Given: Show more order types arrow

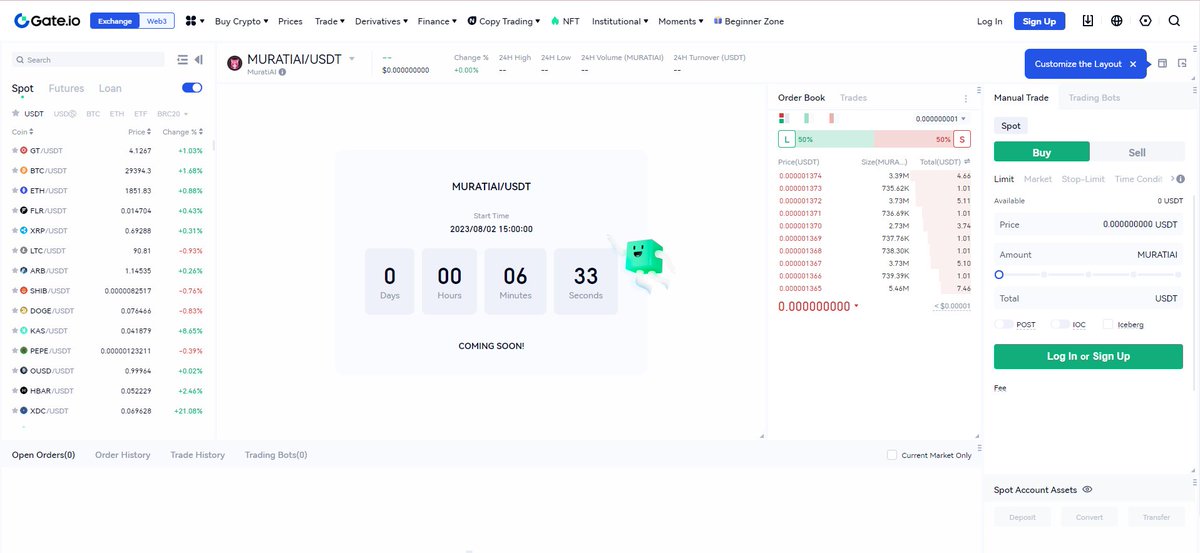Looking at the screenshot, I should [x=1171, y=179].
